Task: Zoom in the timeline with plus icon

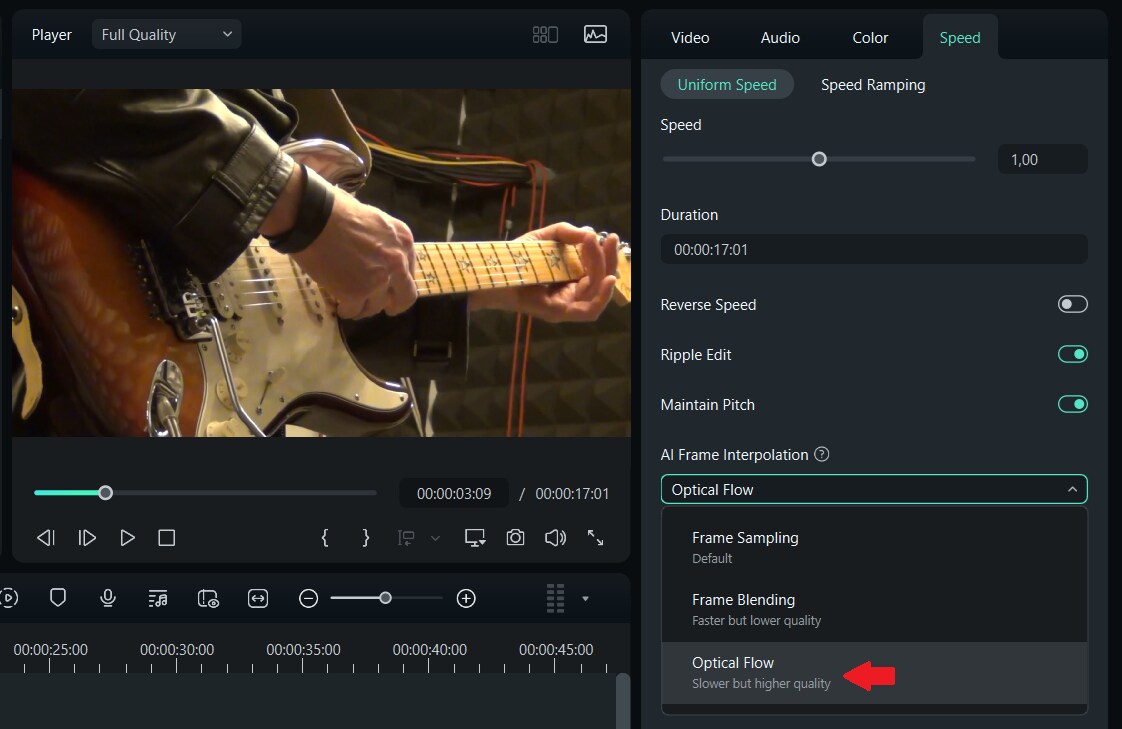Action: [466, 598]
